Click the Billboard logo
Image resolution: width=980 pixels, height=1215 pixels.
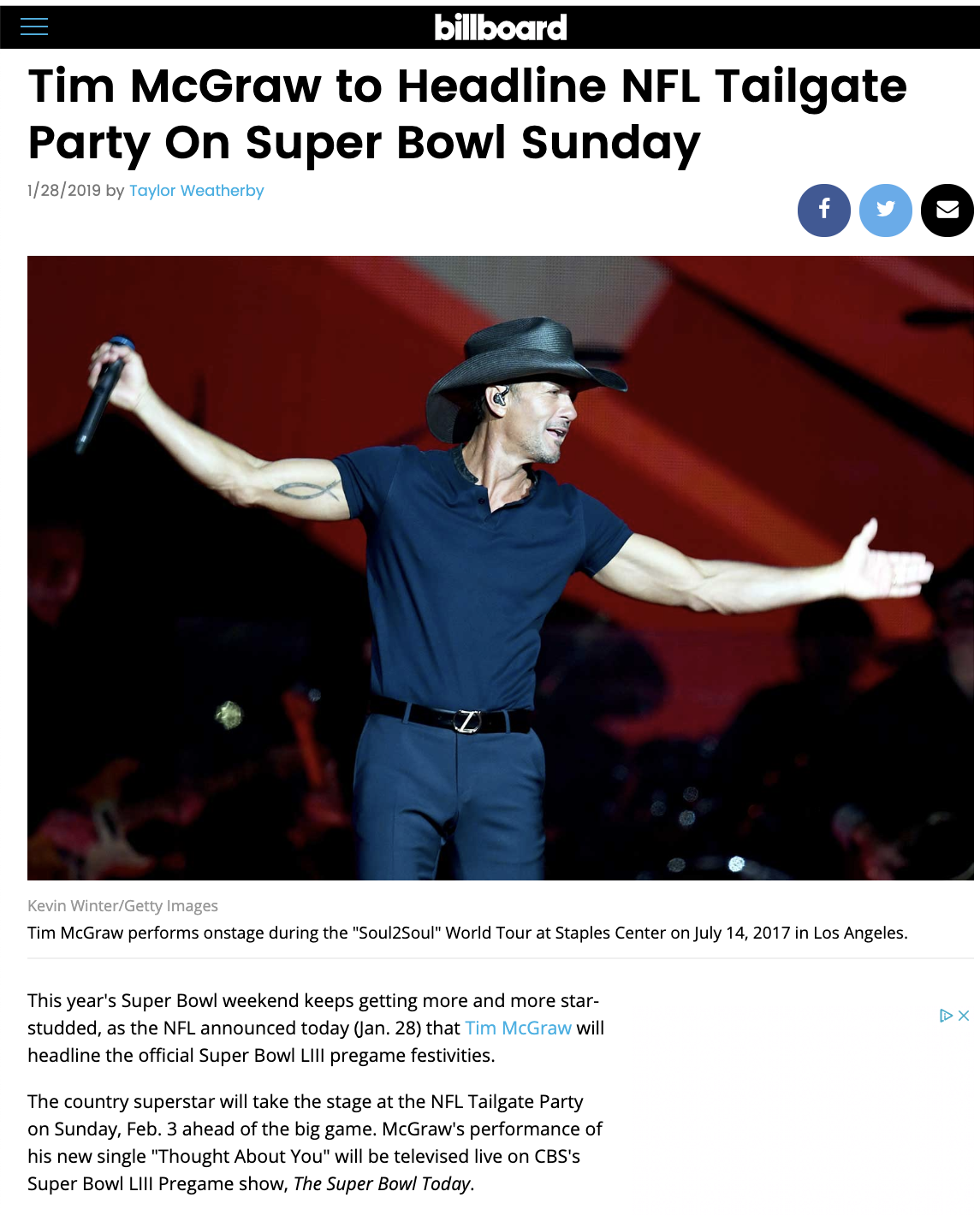coord(501,27)
